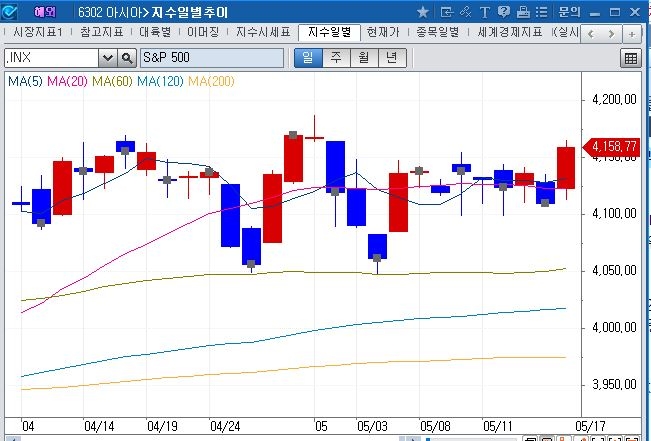This screenshot has height=441, width=651.
Task: Open the 세계경제지표 tab
Action: [x=510, y=32]
